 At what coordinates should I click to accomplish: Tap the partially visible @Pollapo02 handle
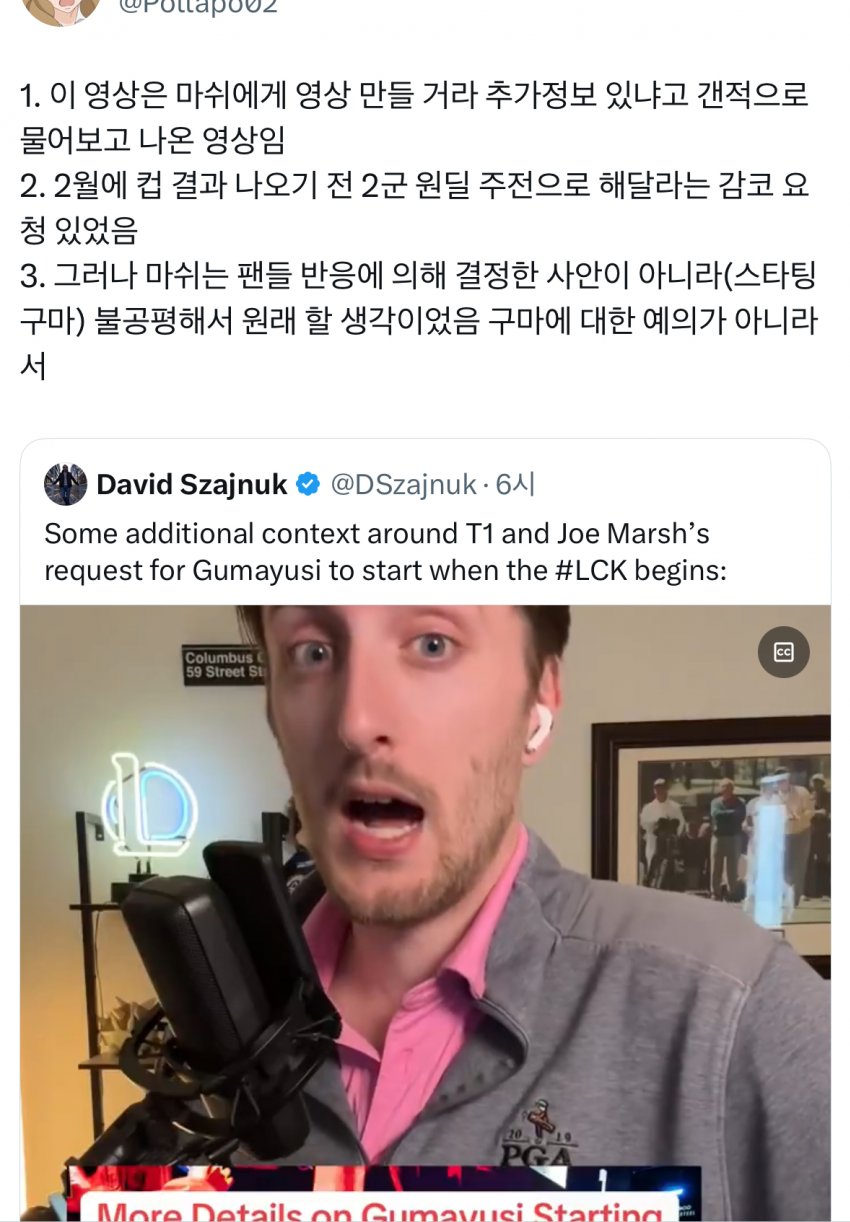point(198,7)
